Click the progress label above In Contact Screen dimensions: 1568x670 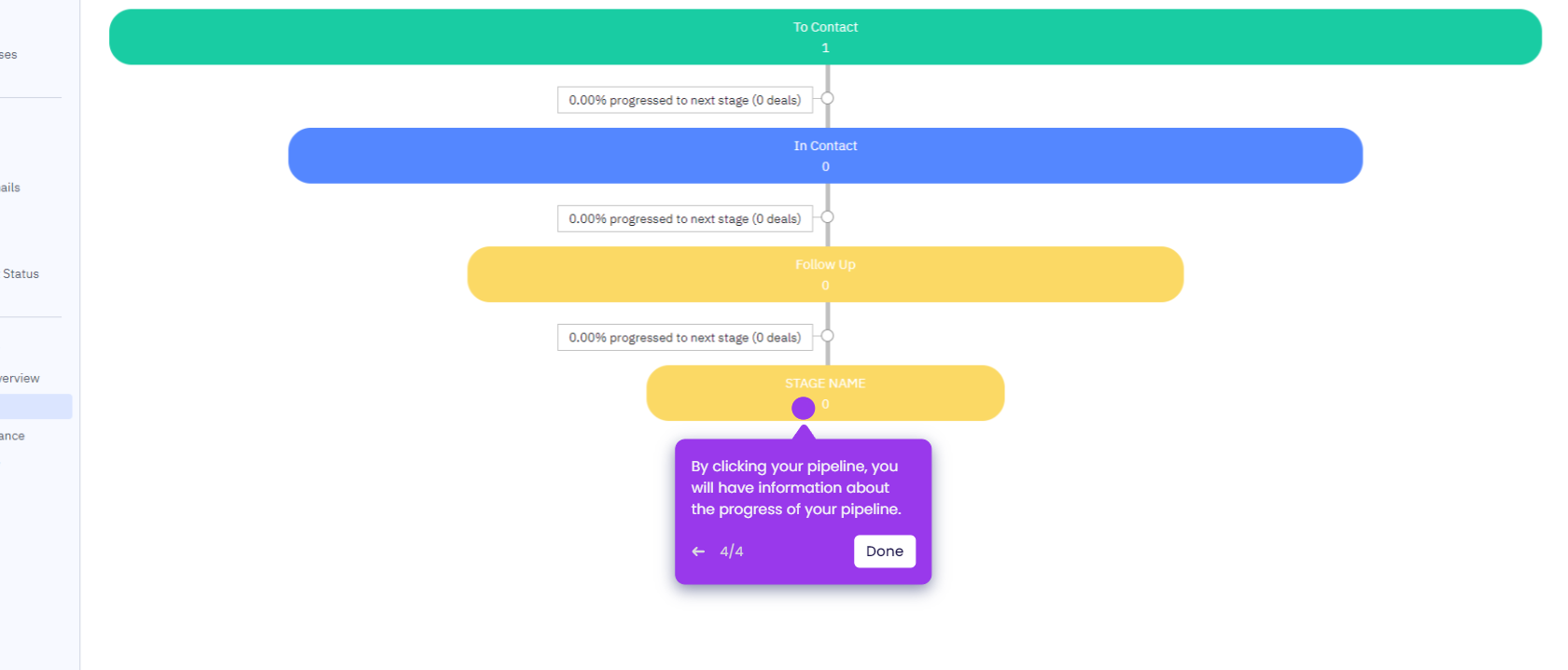tap(685, 100)
